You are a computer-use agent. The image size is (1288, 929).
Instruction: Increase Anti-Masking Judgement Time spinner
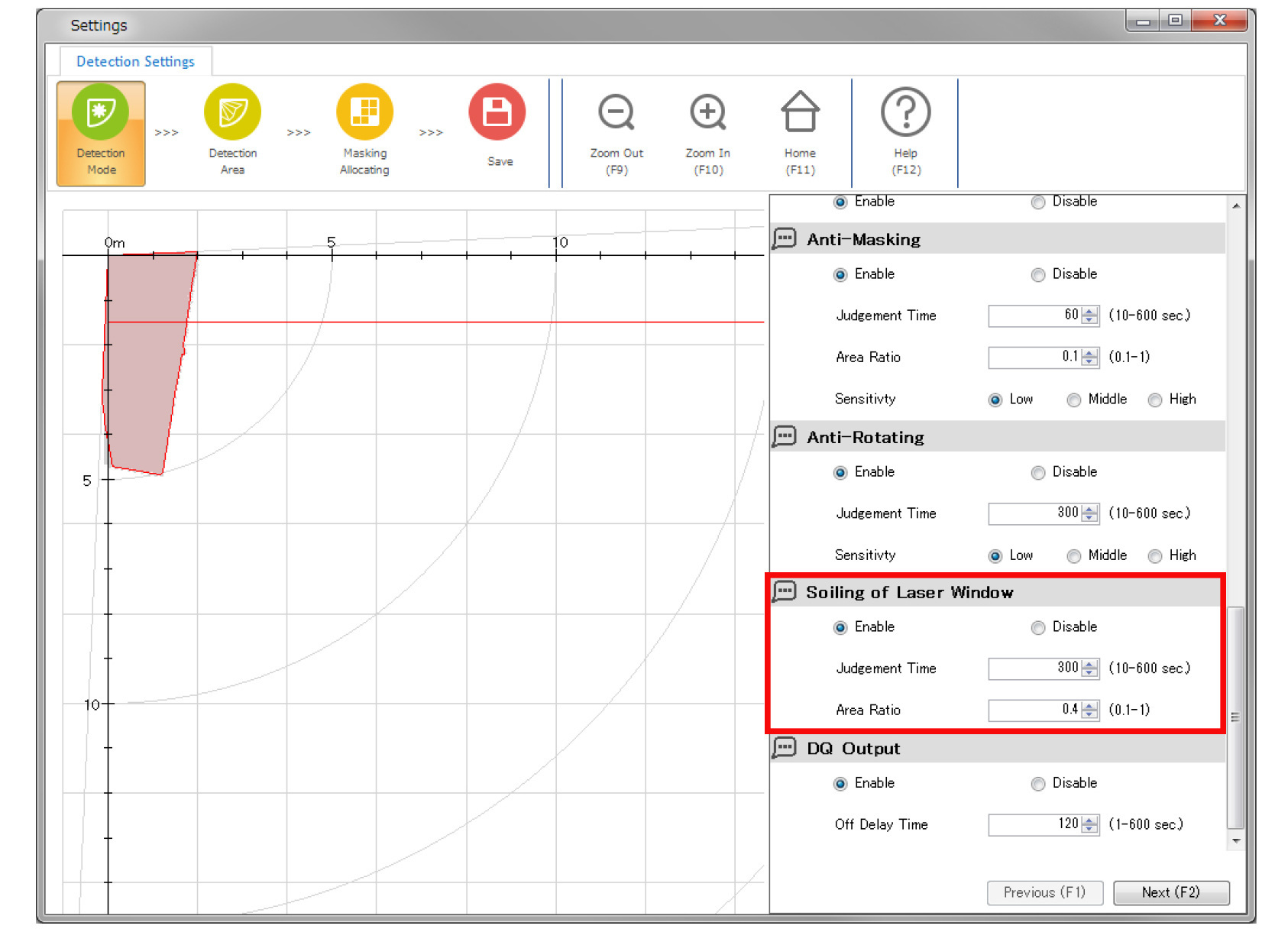pos(1090,311)
